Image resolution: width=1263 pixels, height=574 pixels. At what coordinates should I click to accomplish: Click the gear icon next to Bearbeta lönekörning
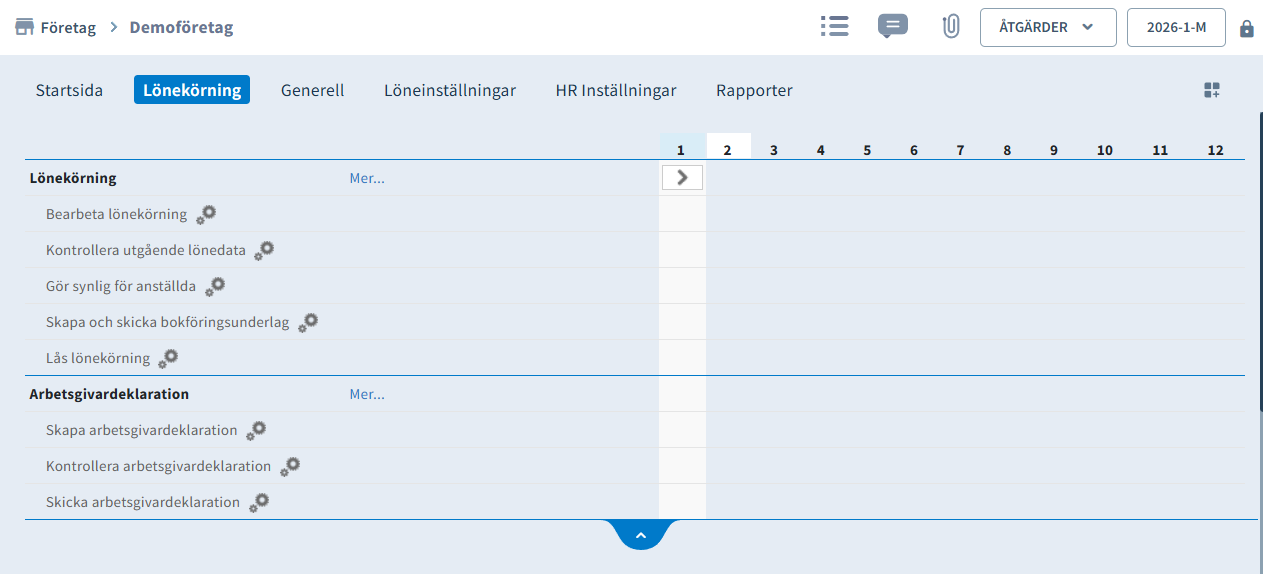(x=206, y=214)
